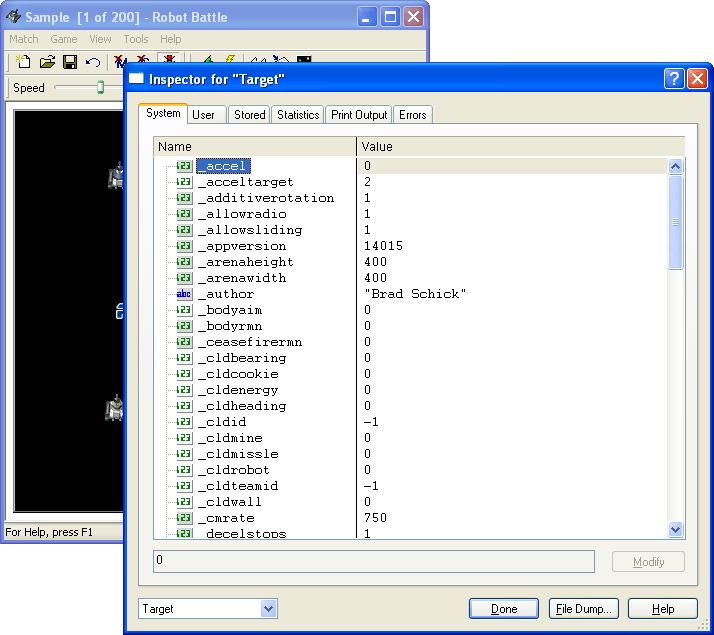Image resolution: width=714 pixels, height=635 pixels.
Task: Click the numeric type icon beside _appversion
Action: pos(184,246)
